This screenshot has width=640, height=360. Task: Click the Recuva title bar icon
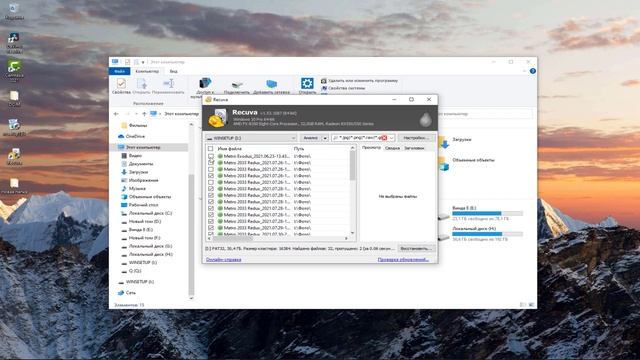[x=209, y=100]
